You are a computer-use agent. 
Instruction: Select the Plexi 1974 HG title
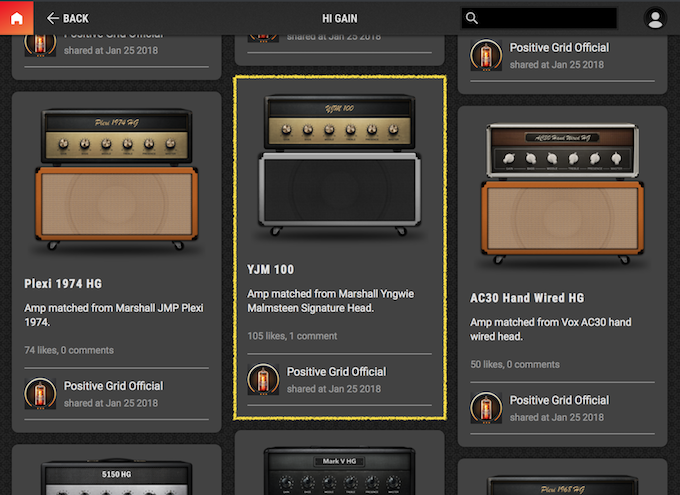63,284
